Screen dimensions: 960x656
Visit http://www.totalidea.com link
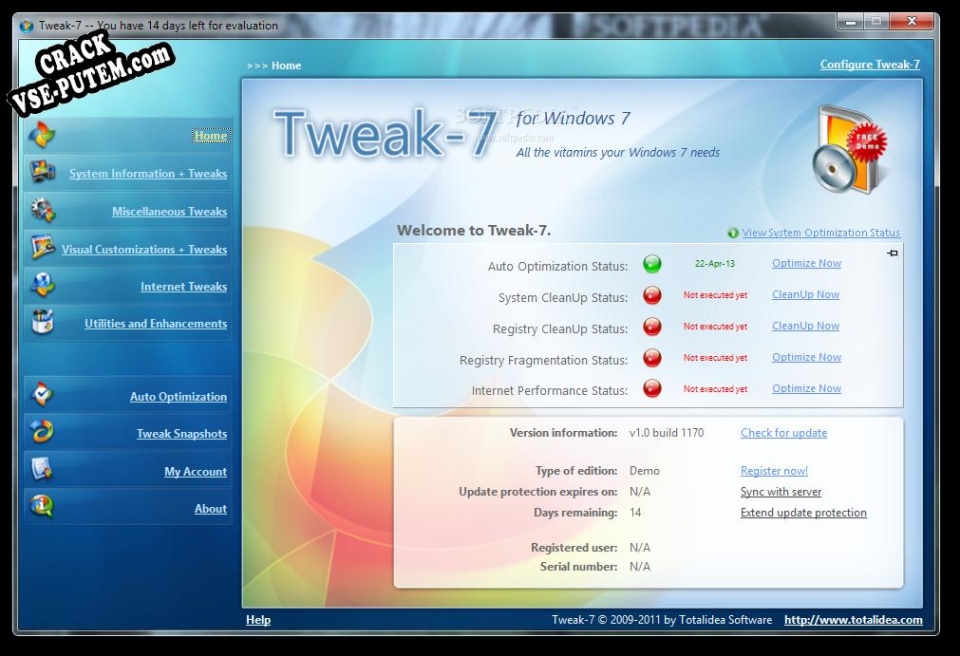pos(853,620)
